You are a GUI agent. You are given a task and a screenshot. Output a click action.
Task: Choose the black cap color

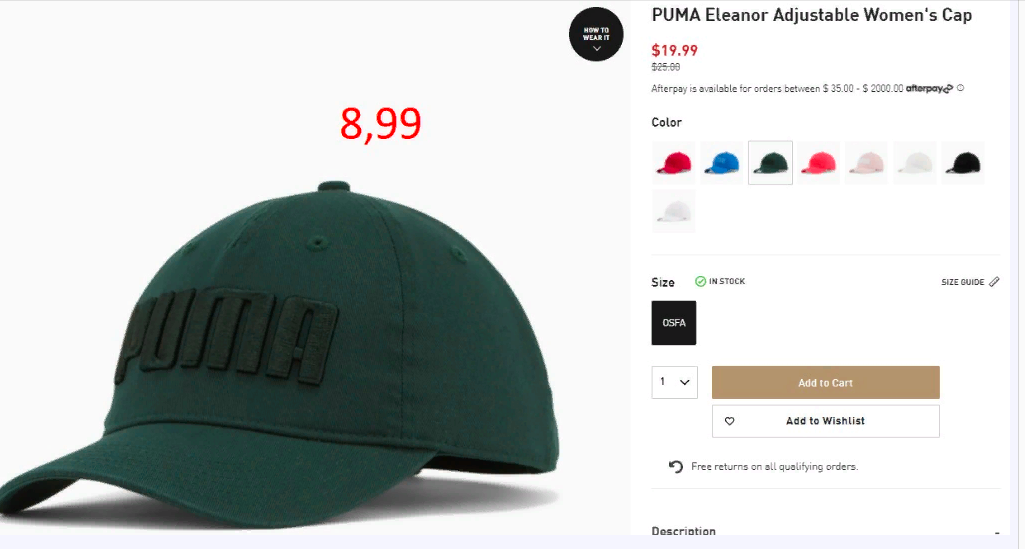(x=964, y=163)
